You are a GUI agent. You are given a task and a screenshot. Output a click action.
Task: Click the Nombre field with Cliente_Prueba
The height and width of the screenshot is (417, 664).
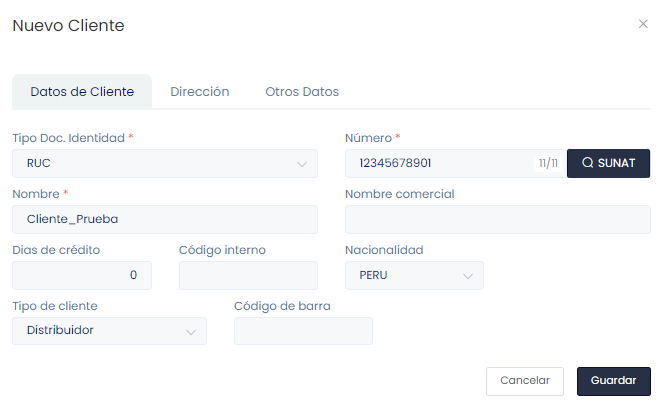point(165,219)
